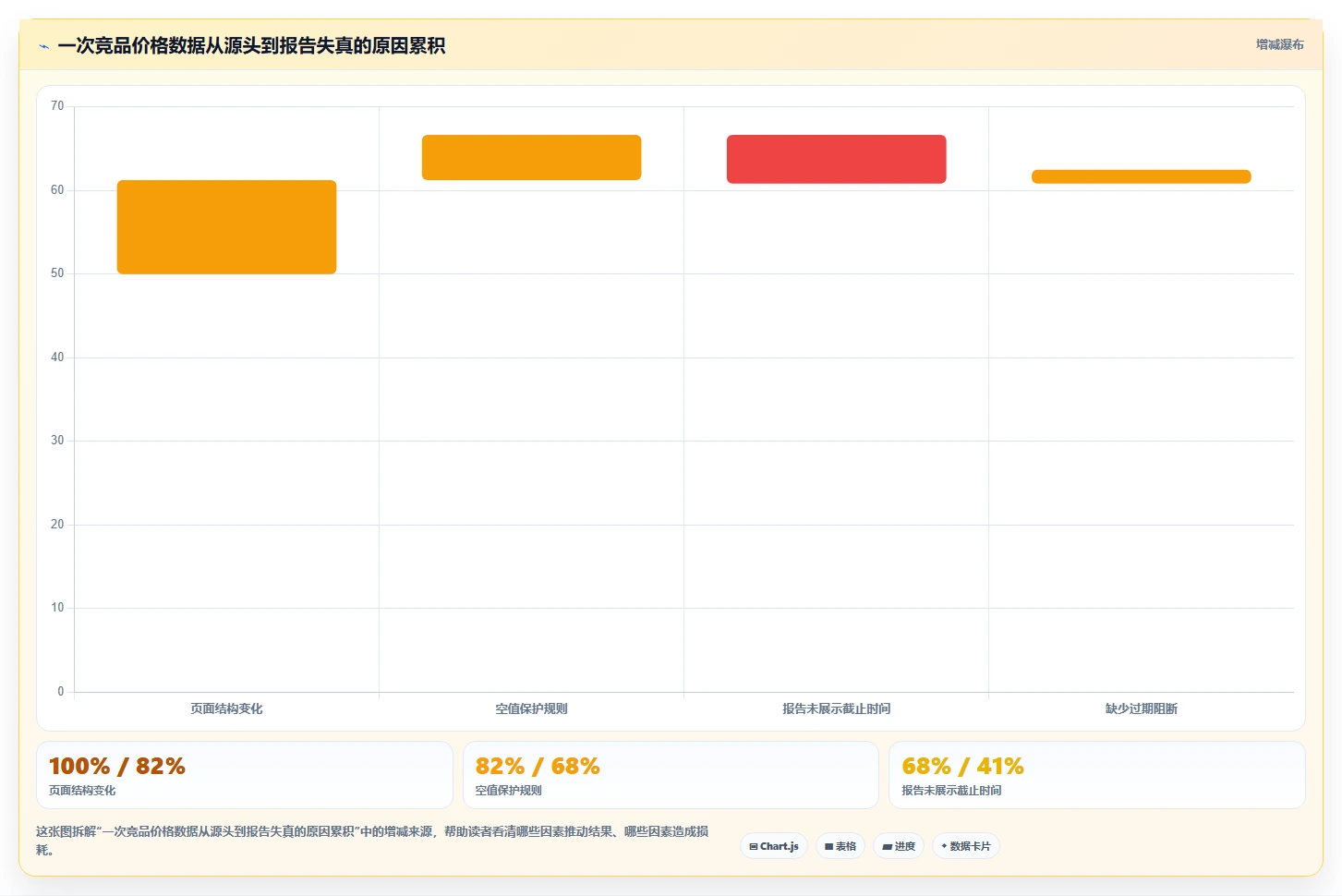
Task: Select the 100% / 82% data card
Action: tap(244, 775)
